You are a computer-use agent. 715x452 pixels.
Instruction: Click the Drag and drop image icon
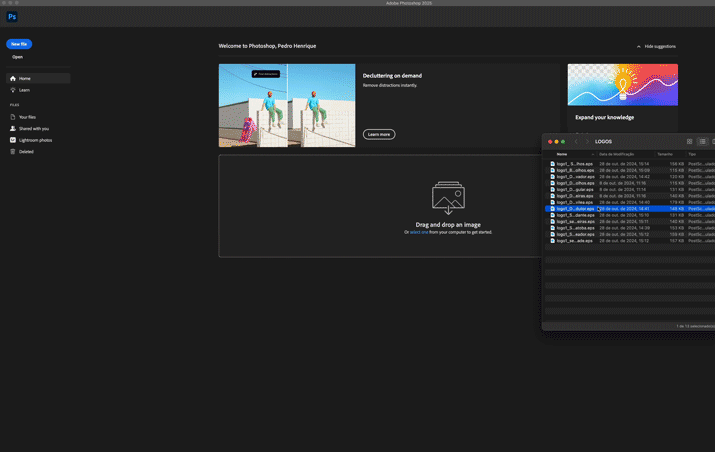(448, 197)
